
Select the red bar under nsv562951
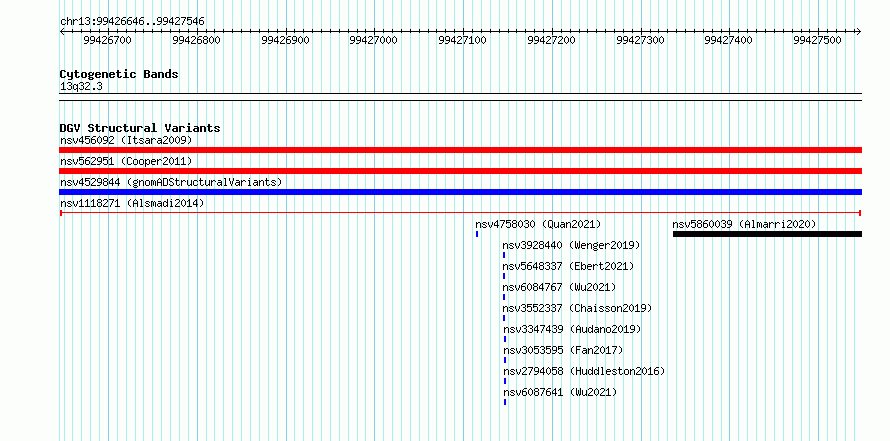460,171
